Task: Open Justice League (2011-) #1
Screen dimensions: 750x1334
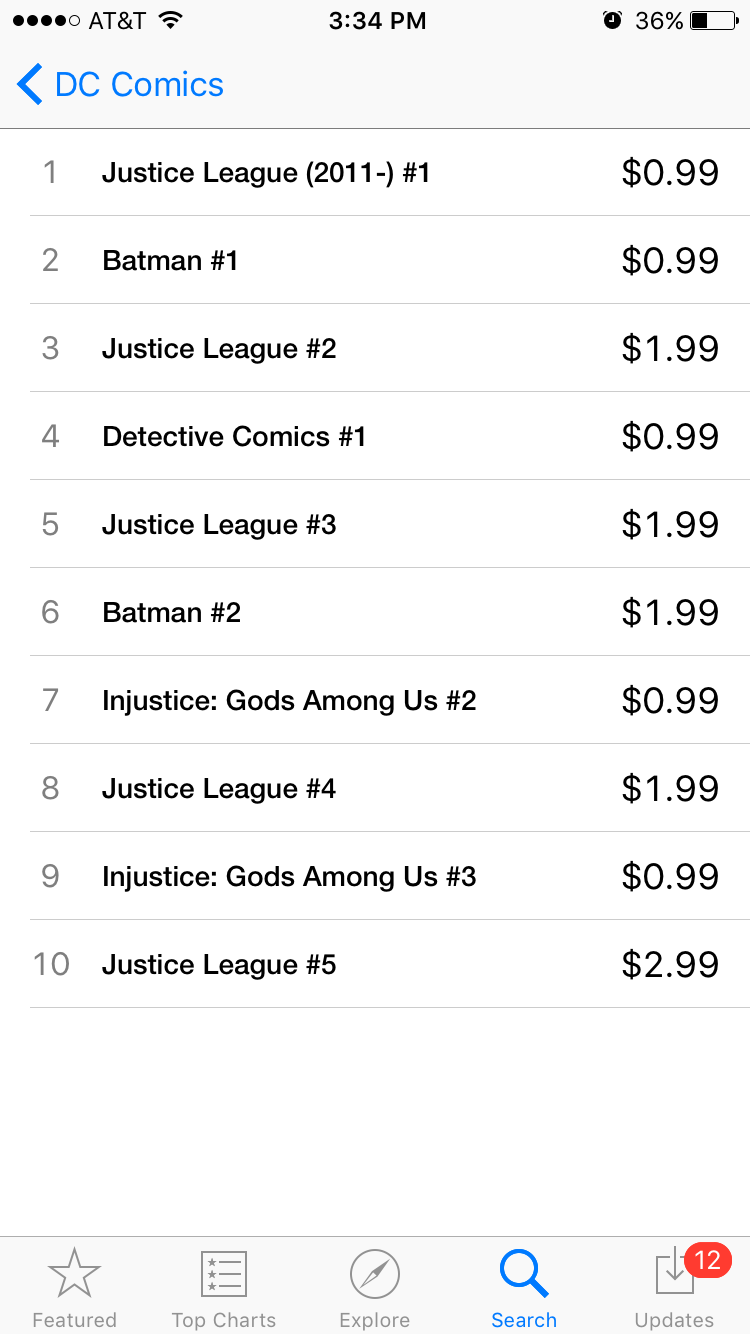Action: tap(375, 172)
